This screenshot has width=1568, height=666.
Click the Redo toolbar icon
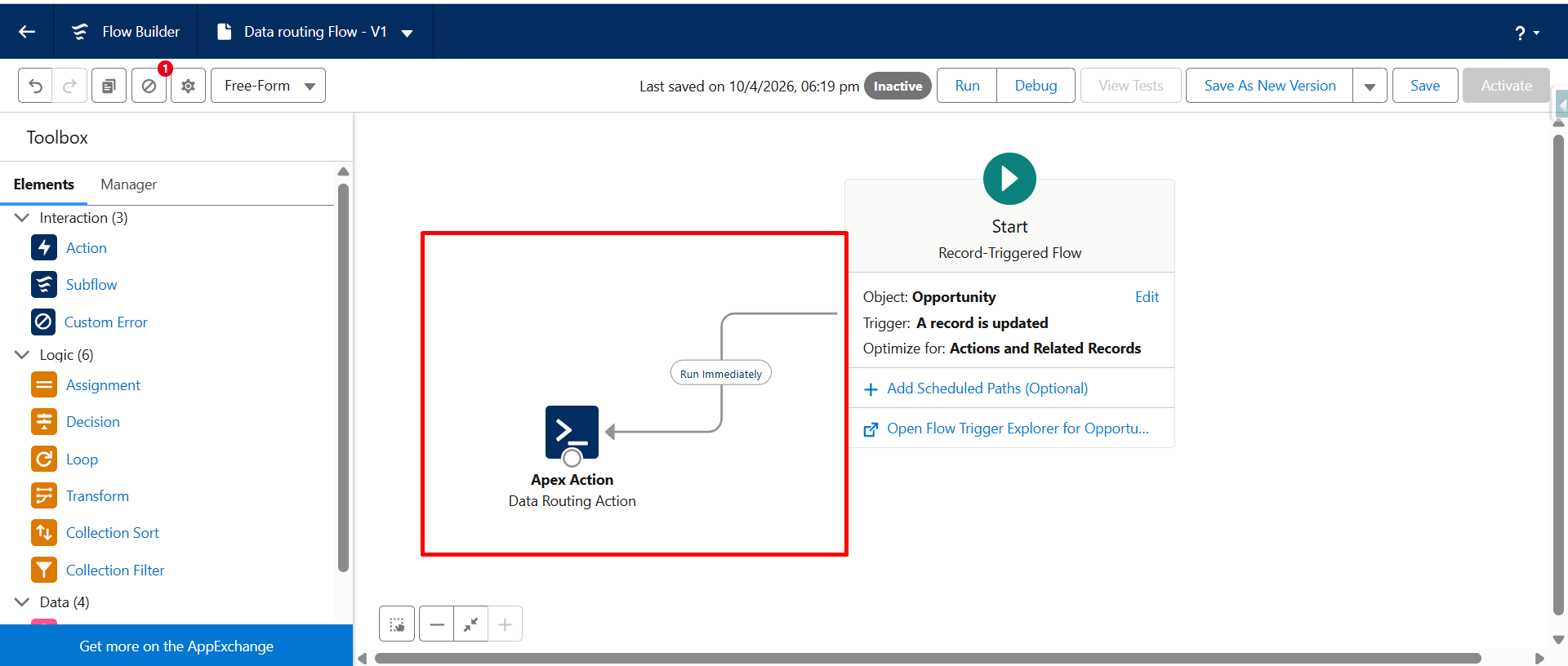(x=69, y=86)
